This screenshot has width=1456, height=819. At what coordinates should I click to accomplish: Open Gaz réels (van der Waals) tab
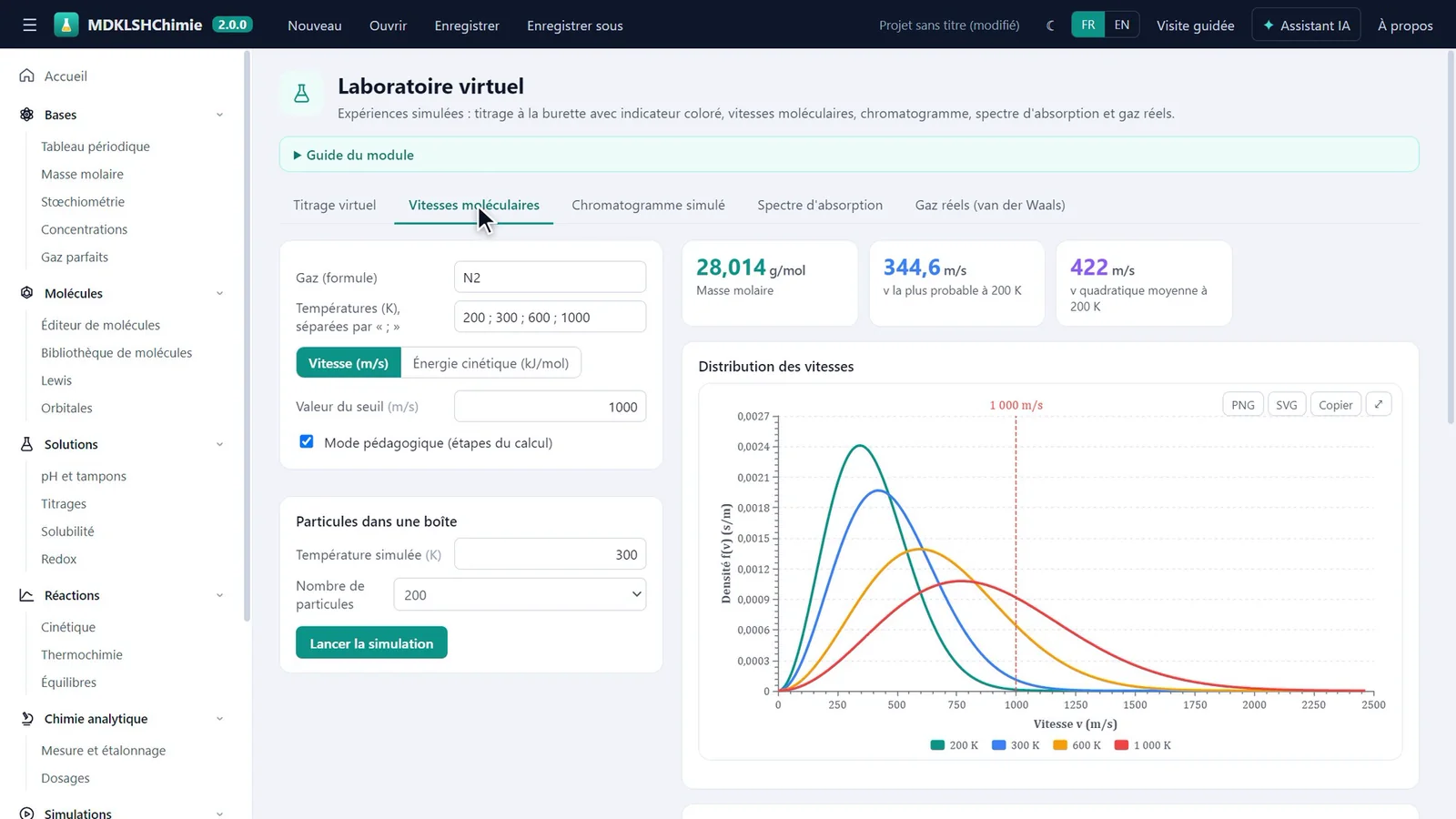[990, 205]
